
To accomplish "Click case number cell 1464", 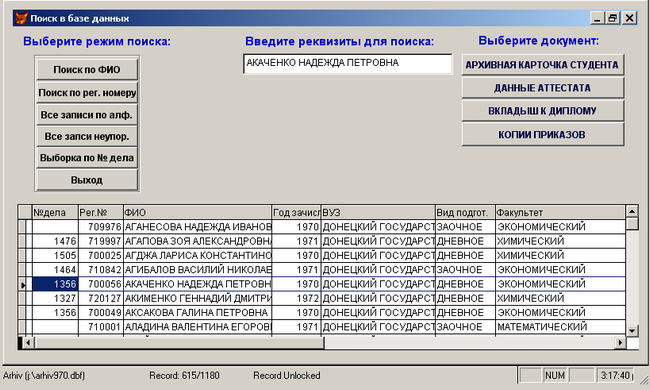I will pos(55,270).
